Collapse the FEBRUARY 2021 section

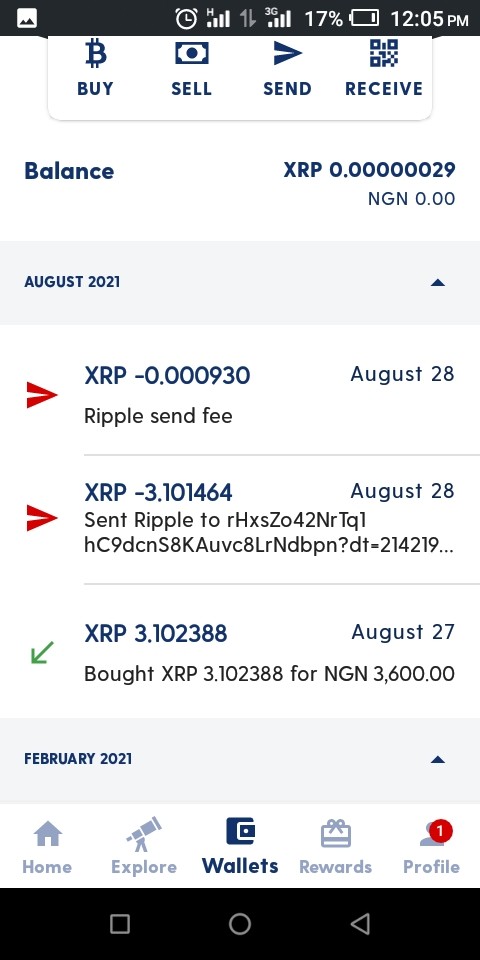(x=437, y=759)
